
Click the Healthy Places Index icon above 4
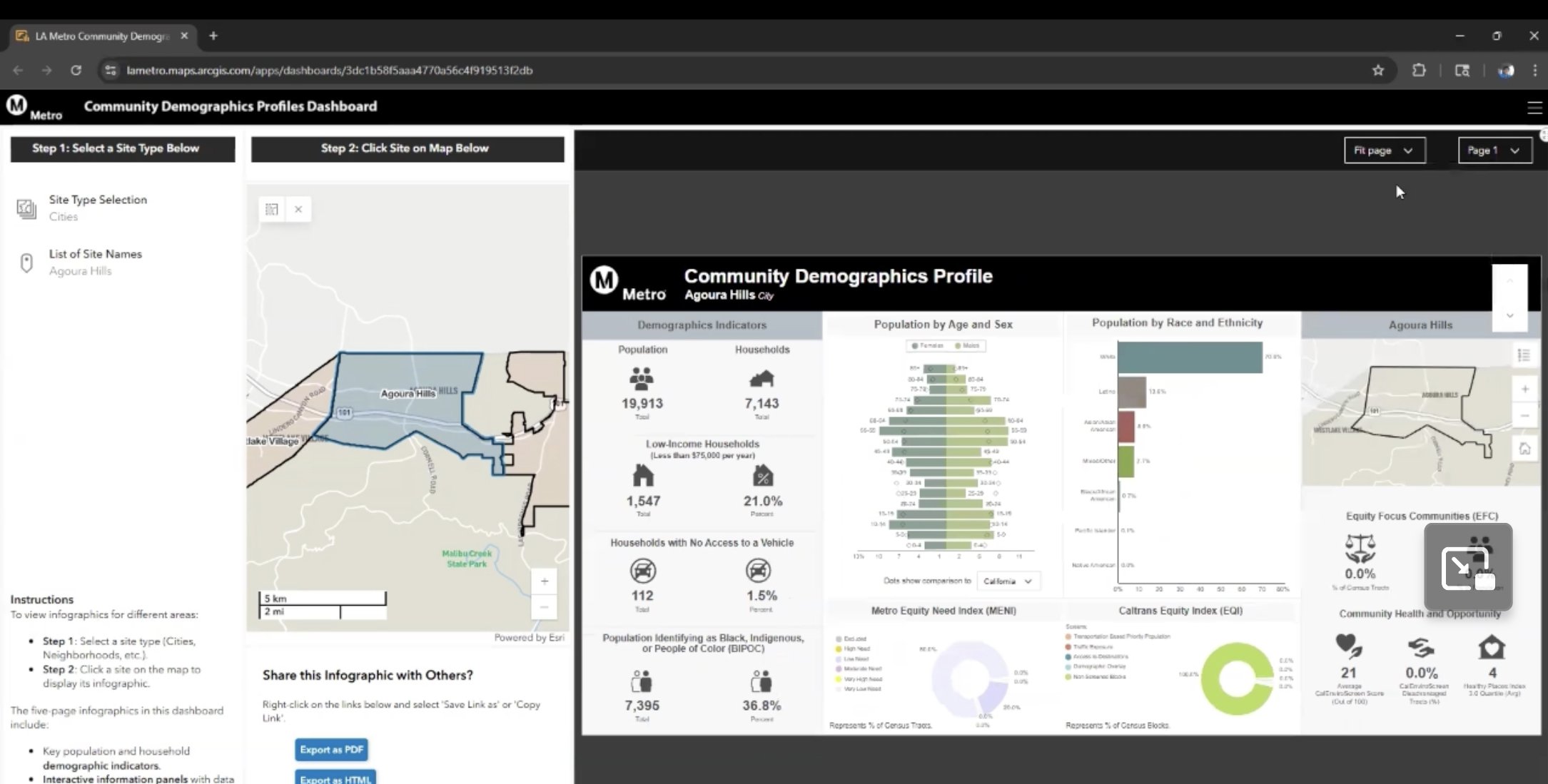[x=1492, y=648]
